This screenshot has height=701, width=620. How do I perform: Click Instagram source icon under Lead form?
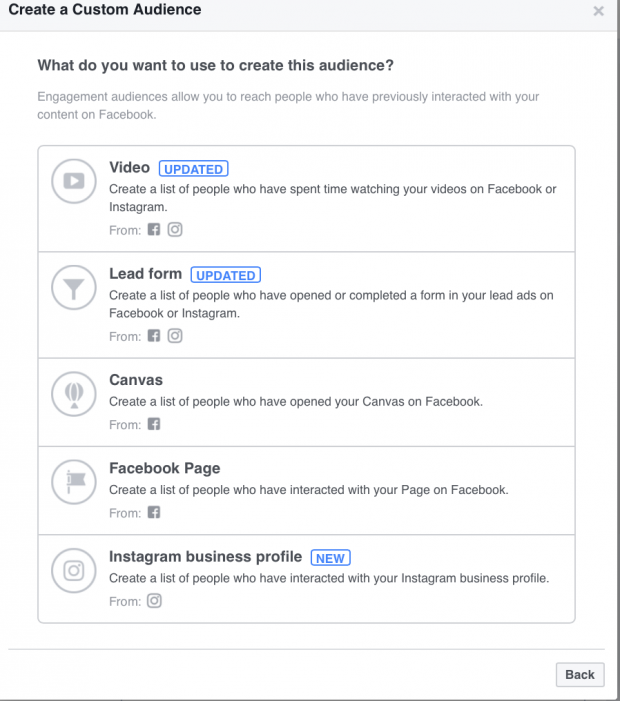click(x=175, y=336)
